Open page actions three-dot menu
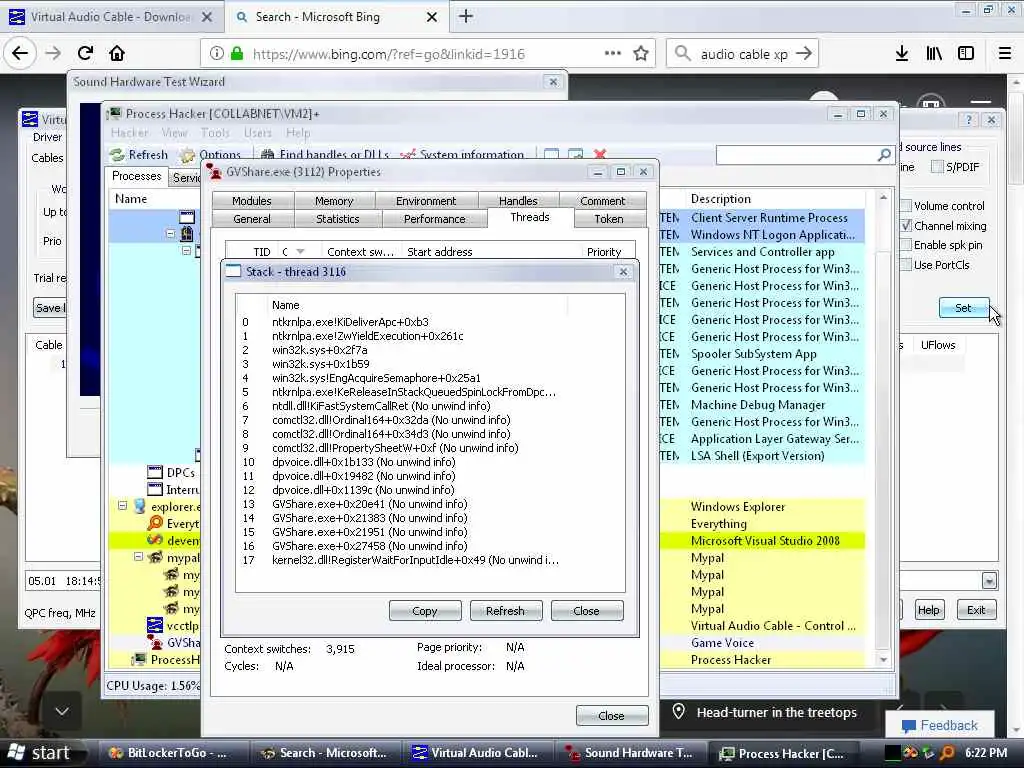This screenshot has height=768, width=1024. coord(613,54)
